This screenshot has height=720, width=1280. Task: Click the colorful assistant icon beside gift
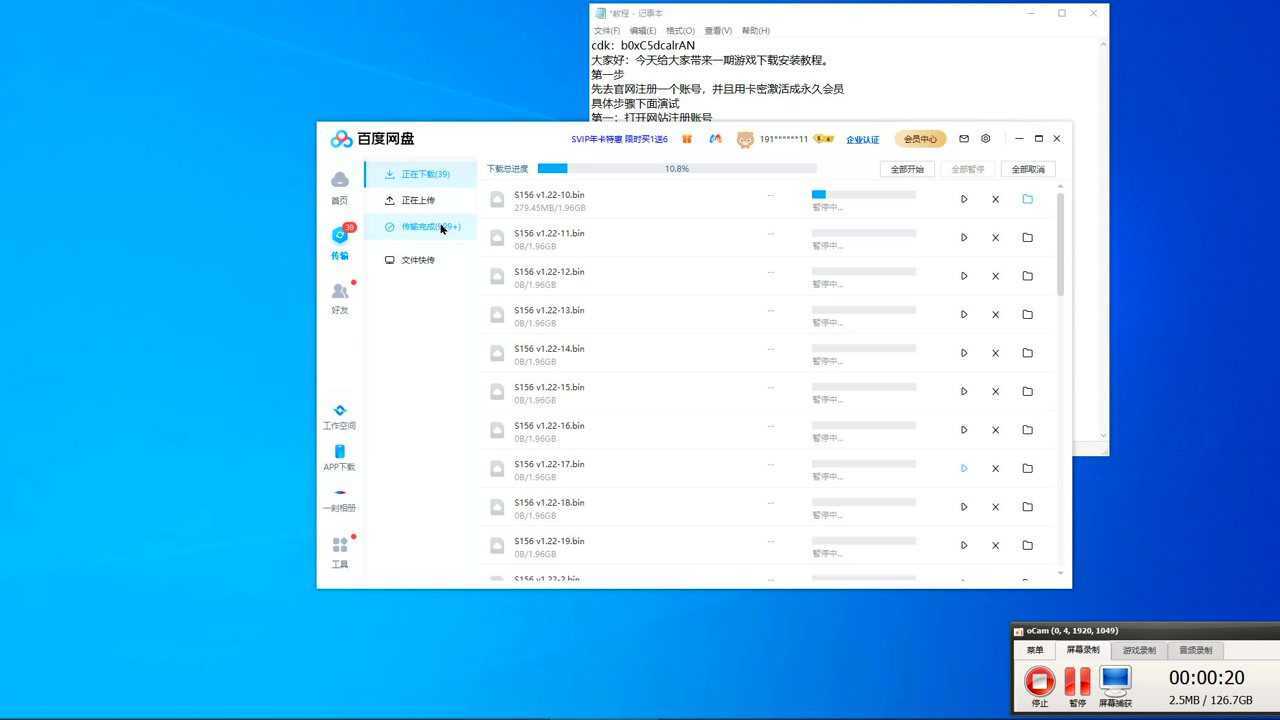[715, 139]
